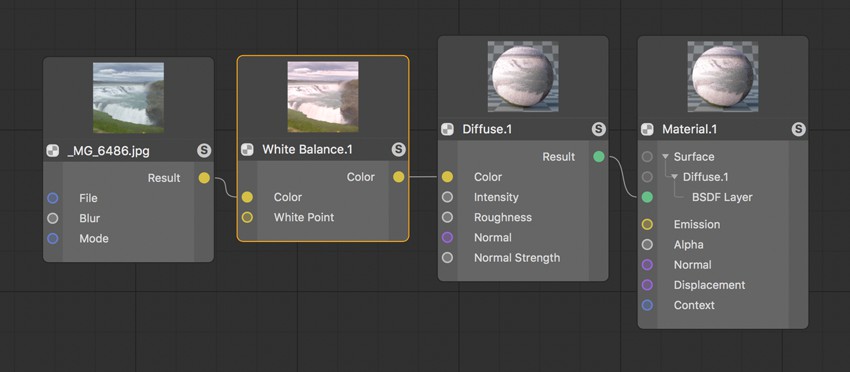Click the gray Surface input port
The image size is (850, 372).
(647, 157)
